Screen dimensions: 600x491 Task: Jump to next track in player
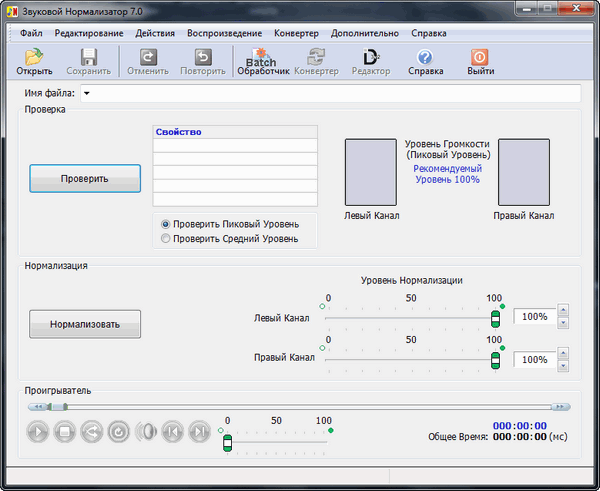[x=199, y=432]
